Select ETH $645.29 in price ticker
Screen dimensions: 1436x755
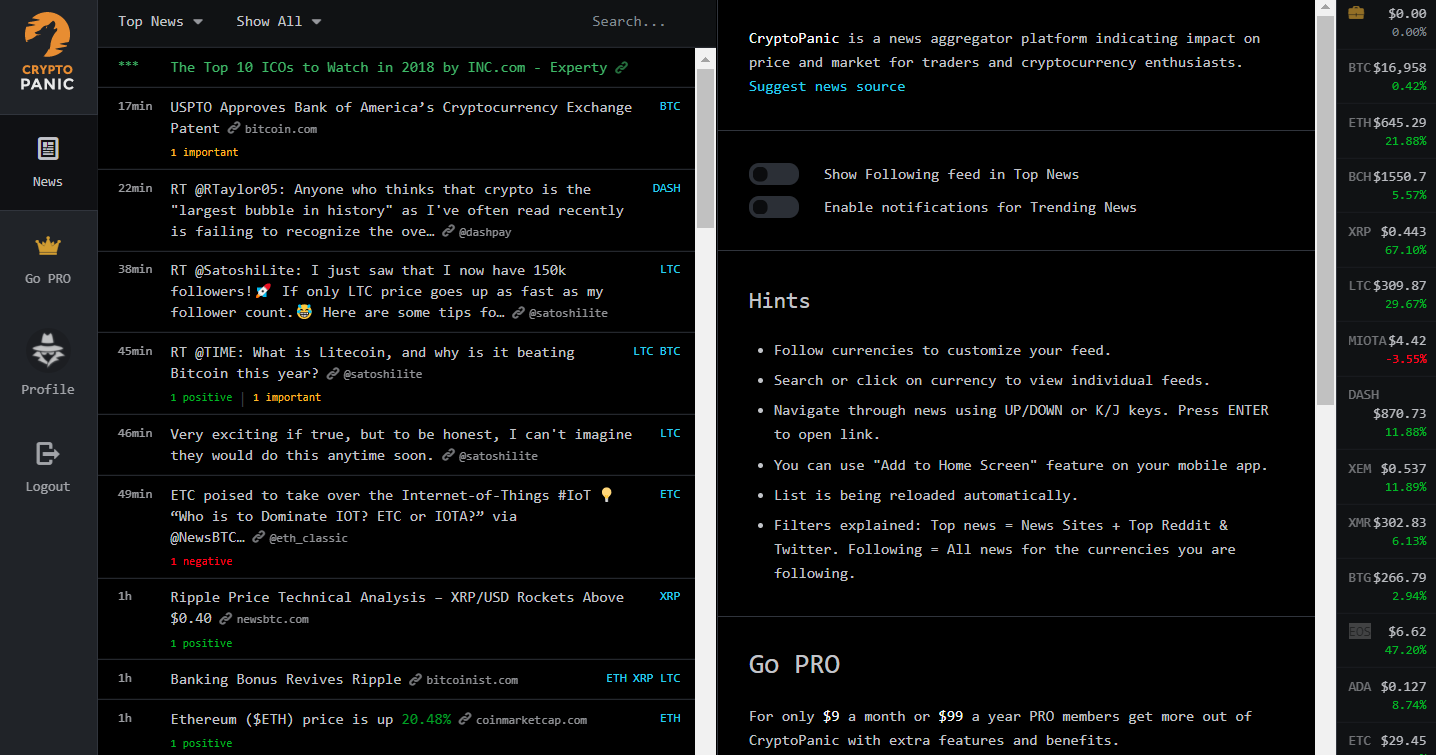tap(1386, 131)
